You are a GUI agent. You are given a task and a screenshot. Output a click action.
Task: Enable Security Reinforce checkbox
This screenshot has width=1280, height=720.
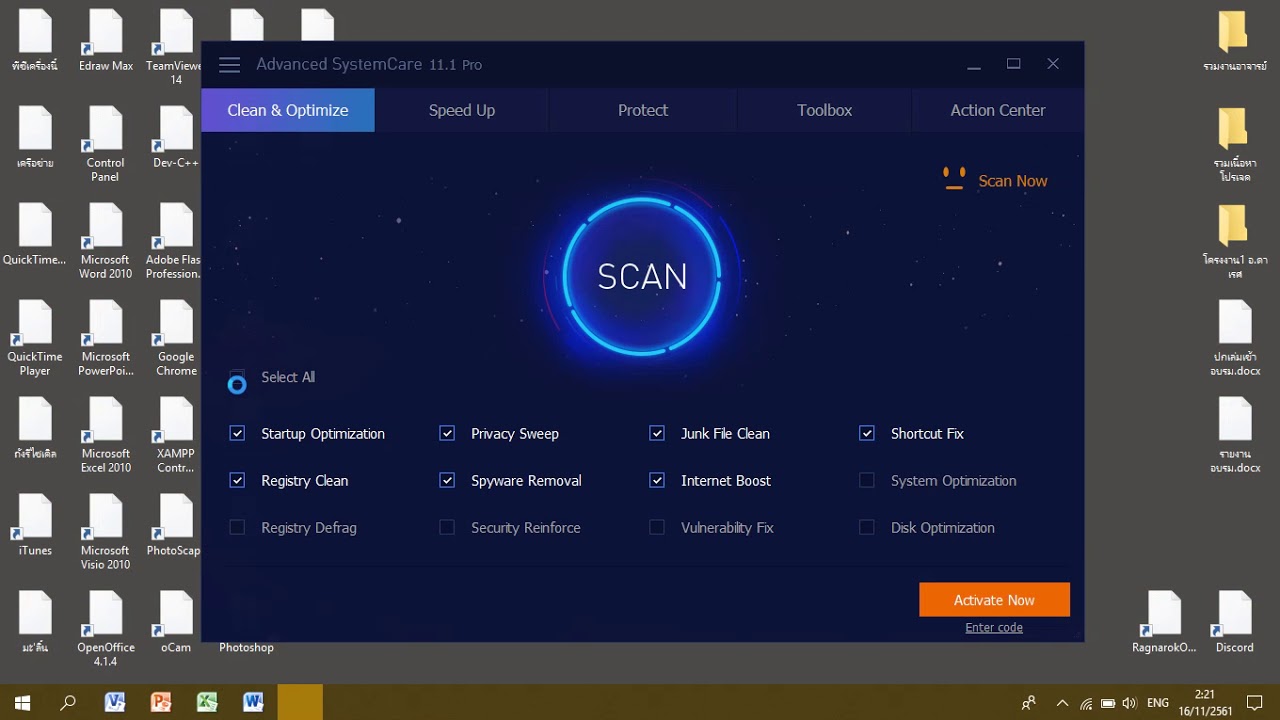point(447,527)
